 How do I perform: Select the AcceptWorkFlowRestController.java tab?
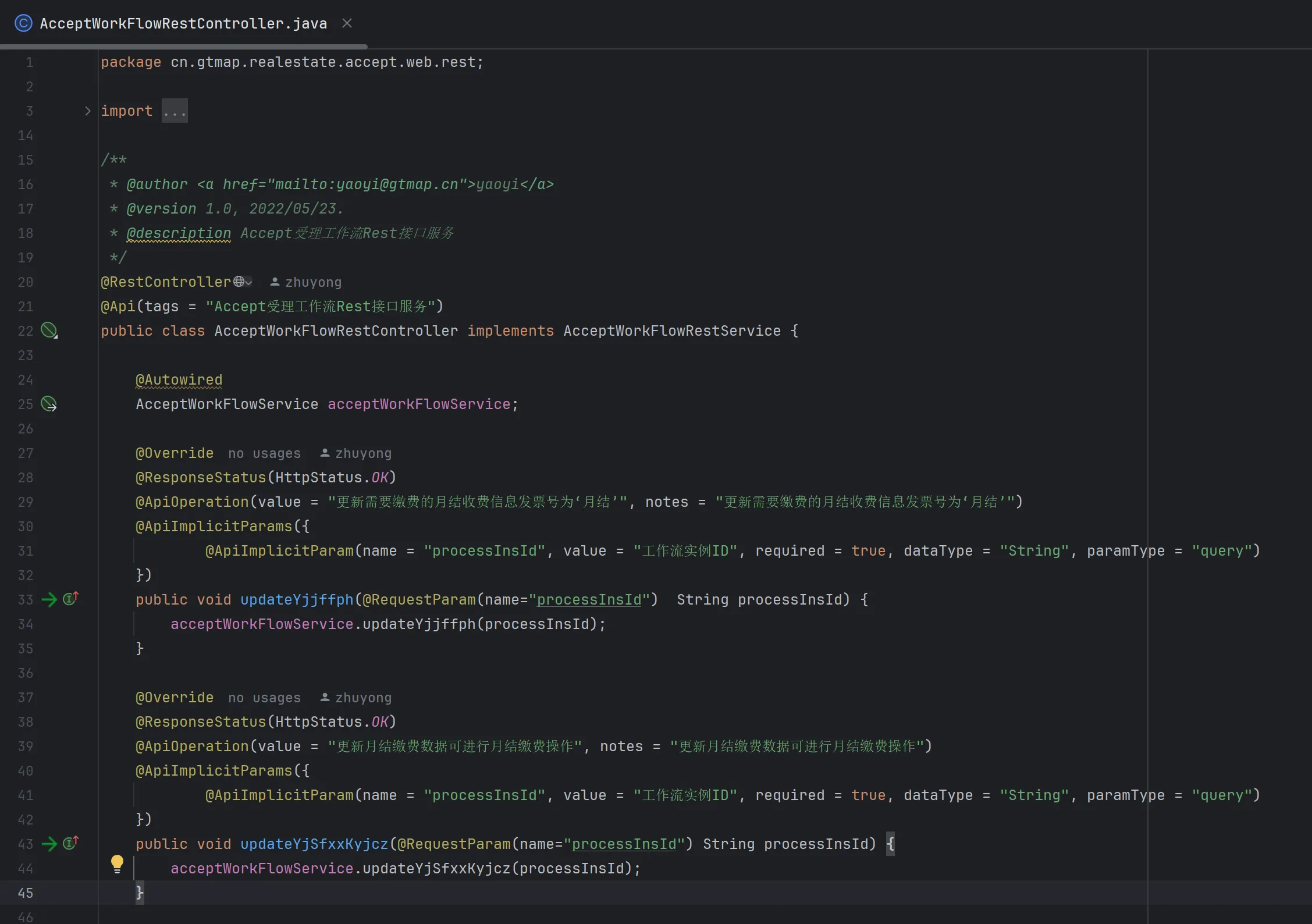(183, 23)
